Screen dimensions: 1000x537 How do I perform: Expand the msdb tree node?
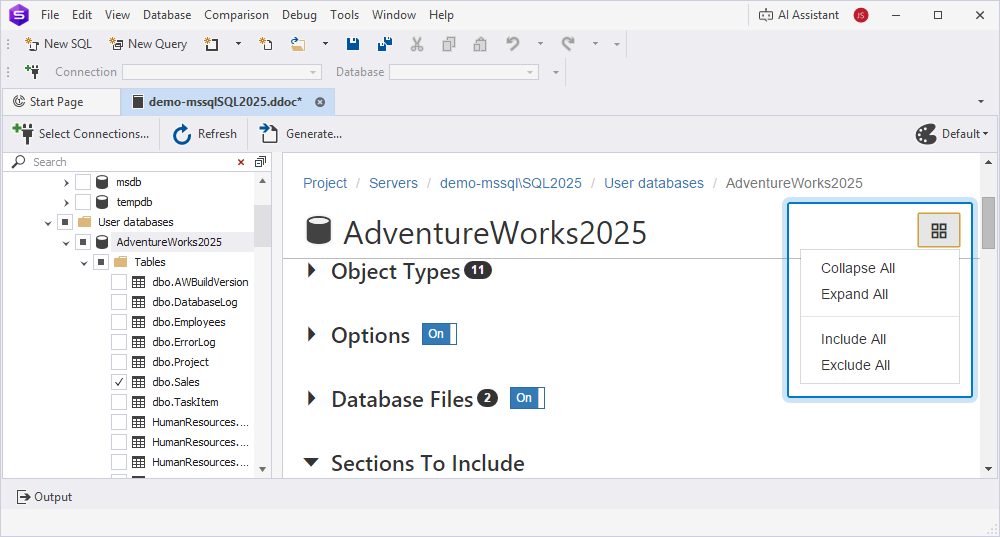pyautogui.click(x=66, y=183)
